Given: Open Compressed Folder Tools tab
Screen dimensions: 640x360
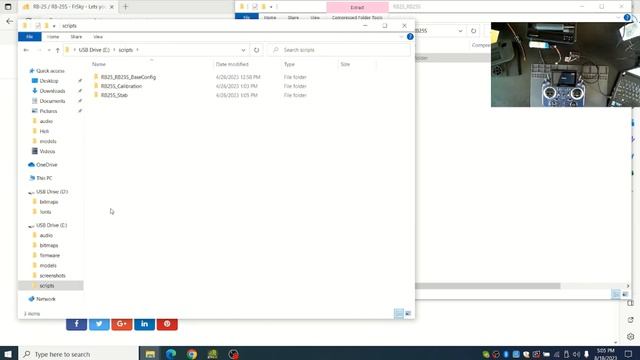Looking at the screenshot, I should pos(357,18).
